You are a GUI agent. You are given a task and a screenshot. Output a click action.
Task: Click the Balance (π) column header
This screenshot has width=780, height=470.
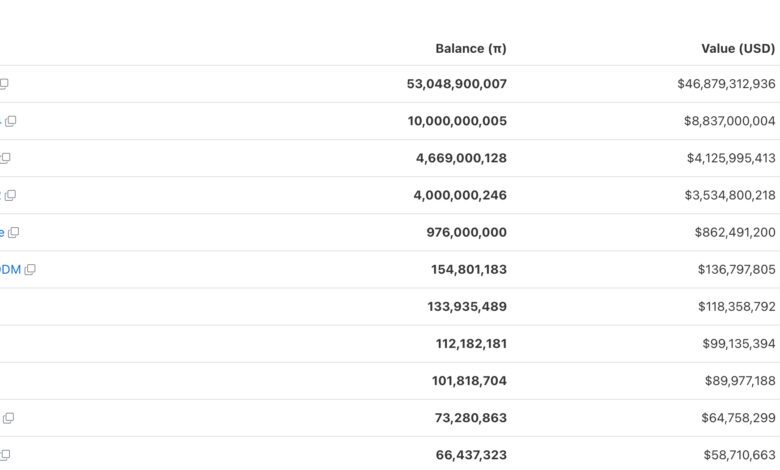pos(470,48)
